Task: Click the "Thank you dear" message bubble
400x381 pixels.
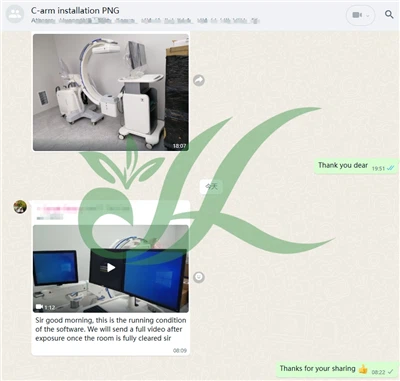Action: (355, 166)
